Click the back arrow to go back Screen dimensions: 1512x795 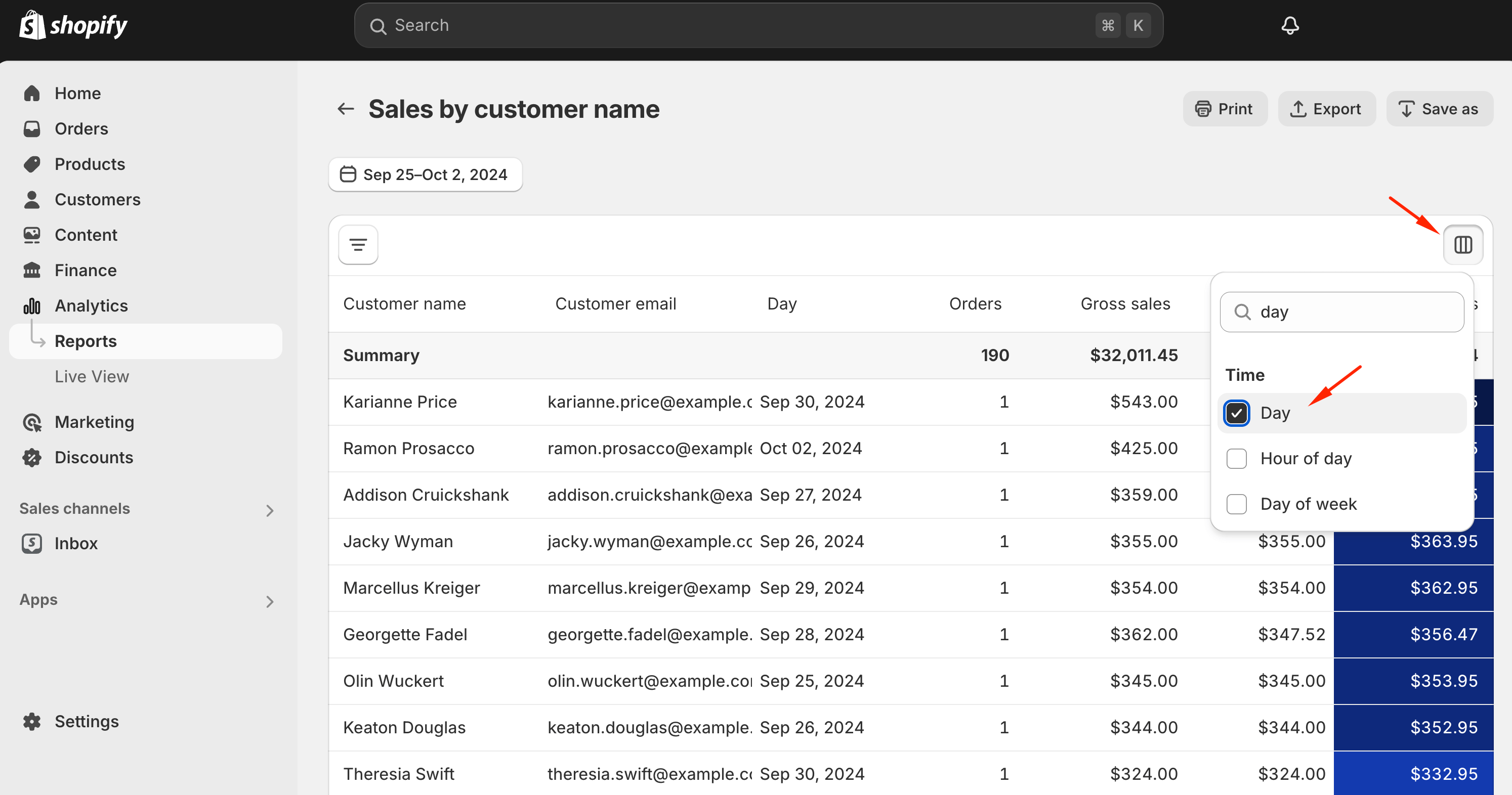(346, 109)
